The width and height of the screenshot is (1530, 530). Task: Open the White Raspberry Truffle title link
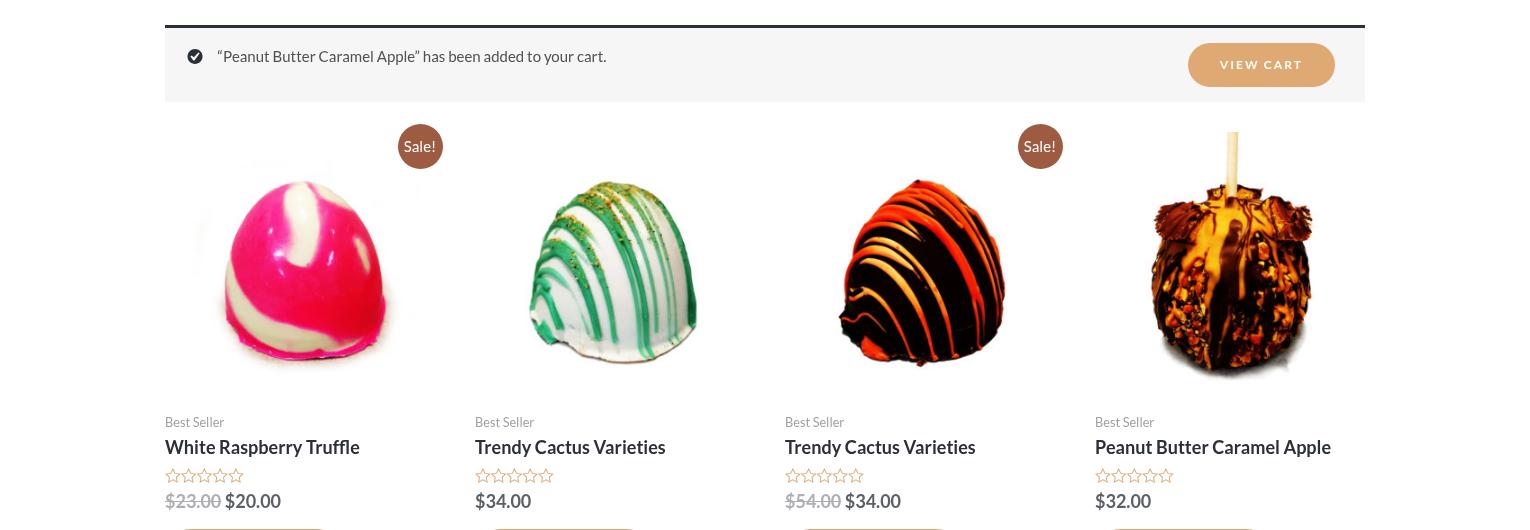tap(262, 447)
